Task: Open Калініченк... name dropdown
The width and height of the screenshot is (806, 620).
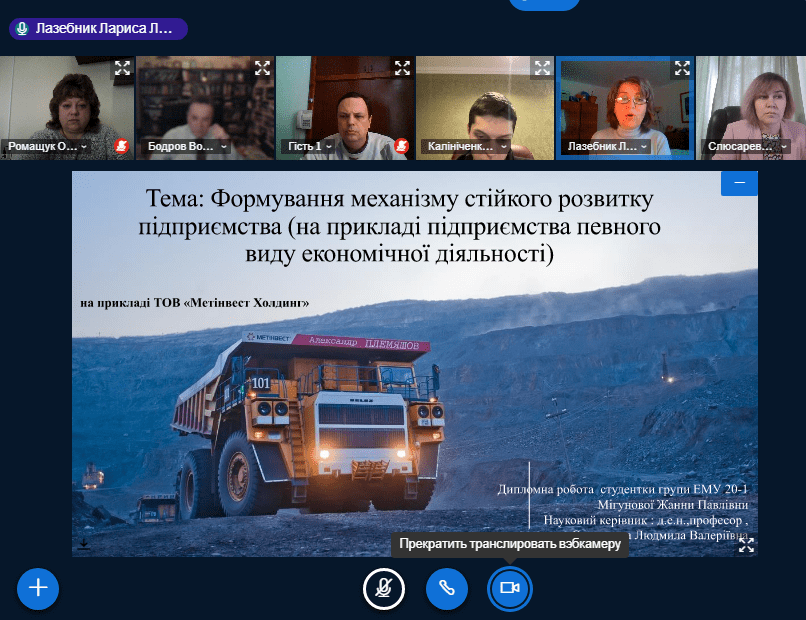Action: click(x=466, y=147)
